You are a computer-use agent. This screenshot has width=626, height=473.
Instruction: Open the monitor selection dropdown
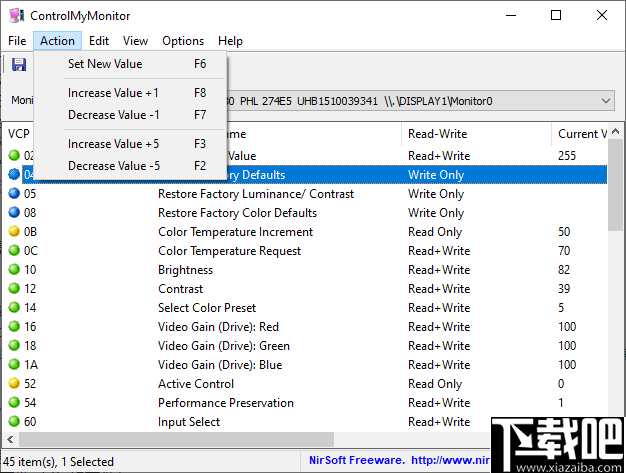[606, 101]
